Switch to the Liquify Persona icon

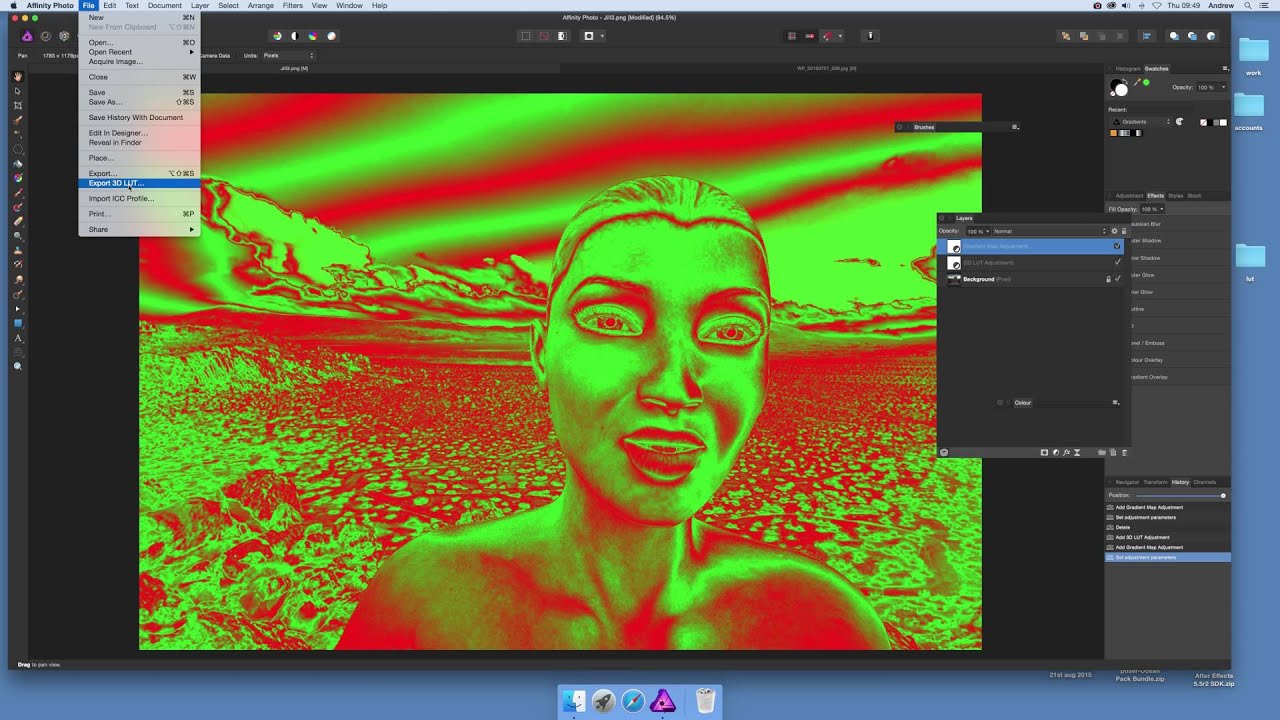pos(45,36)
